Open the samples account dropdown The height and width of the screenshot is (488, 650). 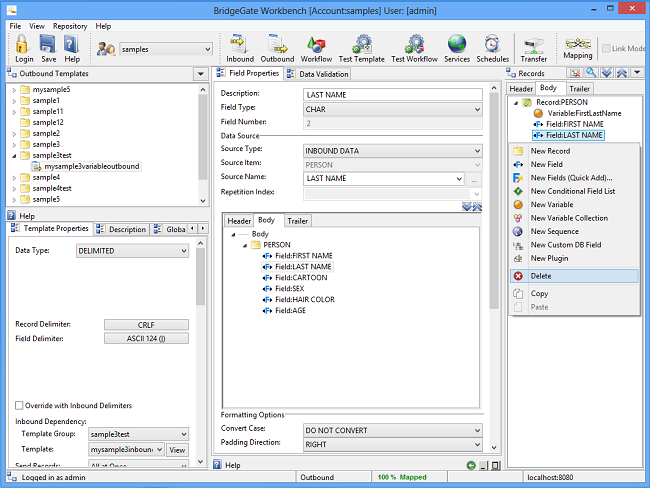207,49
